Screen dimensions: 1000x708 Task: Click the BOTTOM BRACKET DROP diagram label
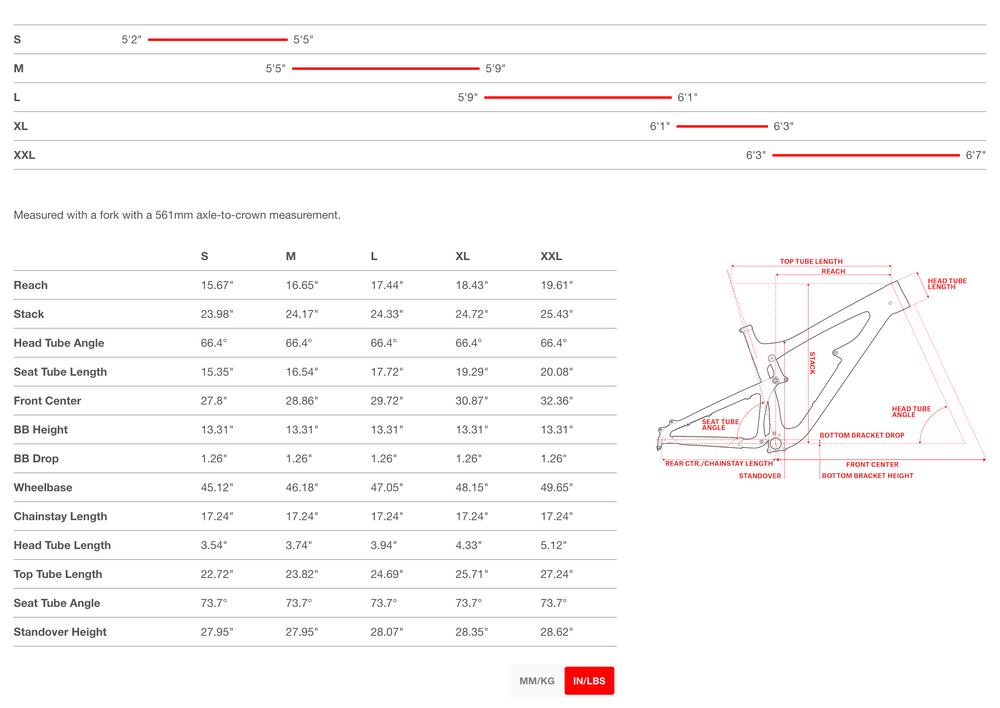(862, 436)
